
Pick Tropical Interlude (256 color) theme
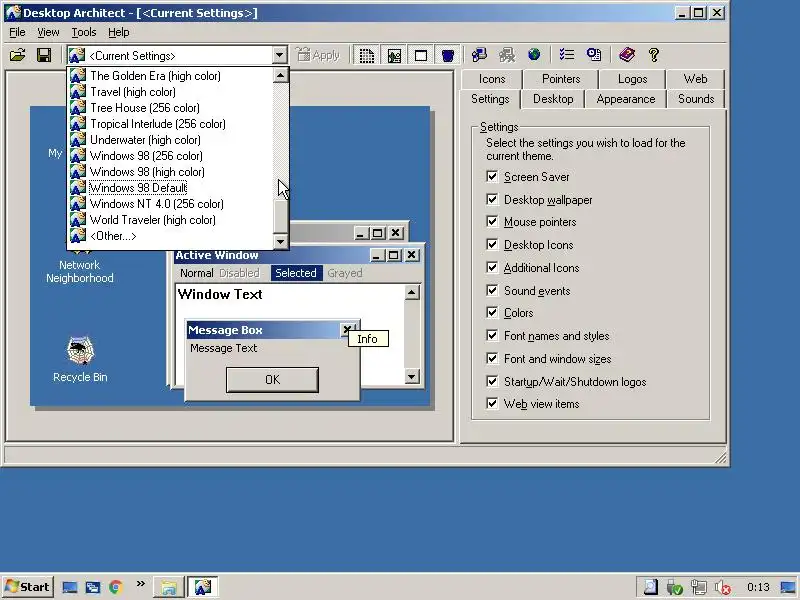(170, 123)
